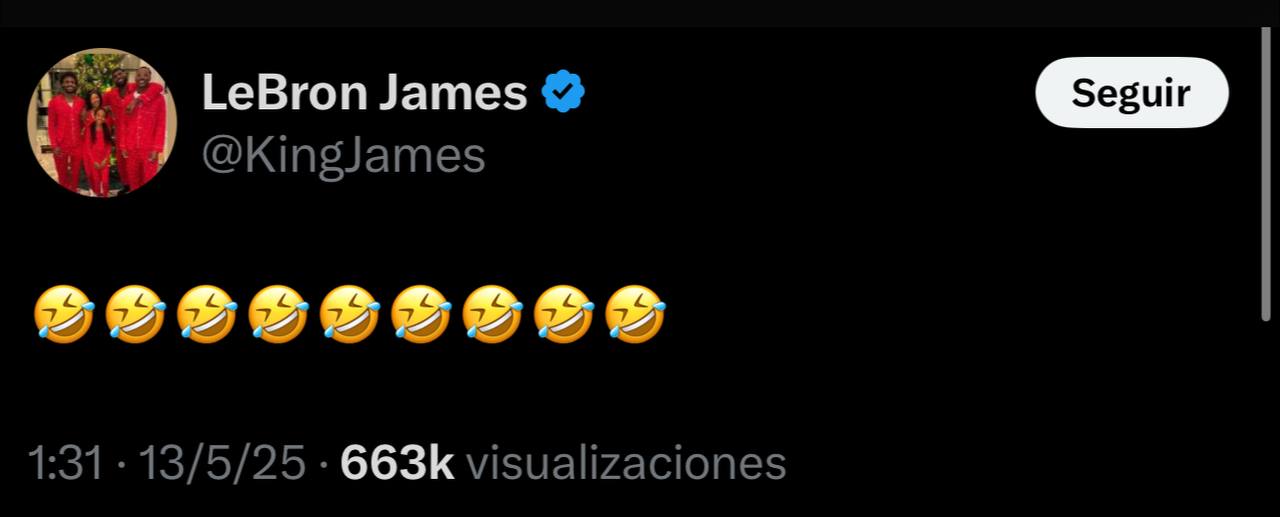Click the third rolling-laughing emoji

[207, 314]
